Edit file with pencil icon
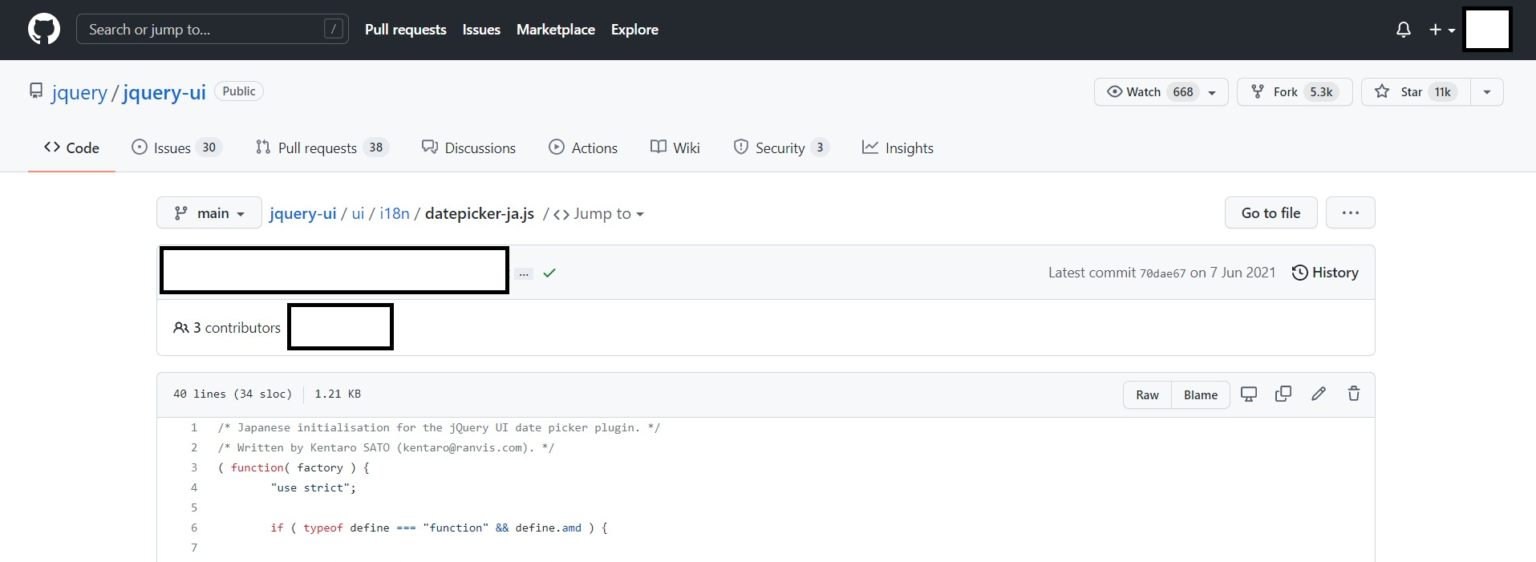The width and height of the screenshot is (1536, 562). point(1318,394)
